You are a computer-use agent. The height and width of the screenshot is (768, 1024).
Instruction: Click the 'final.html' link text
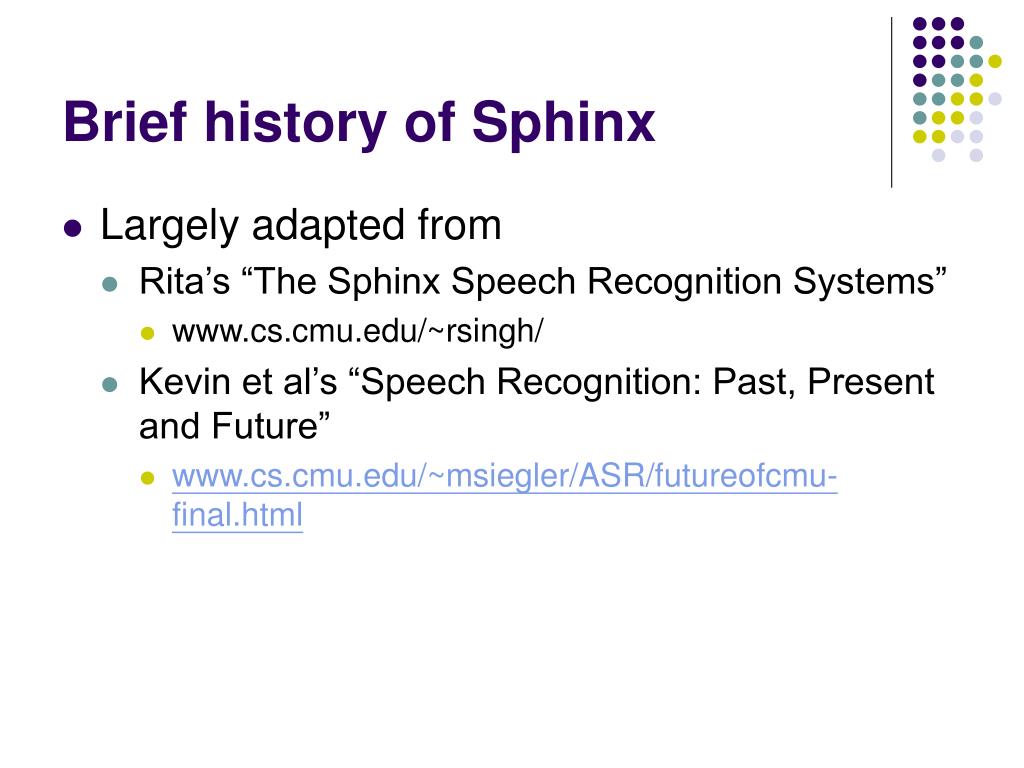pos(237,515)
